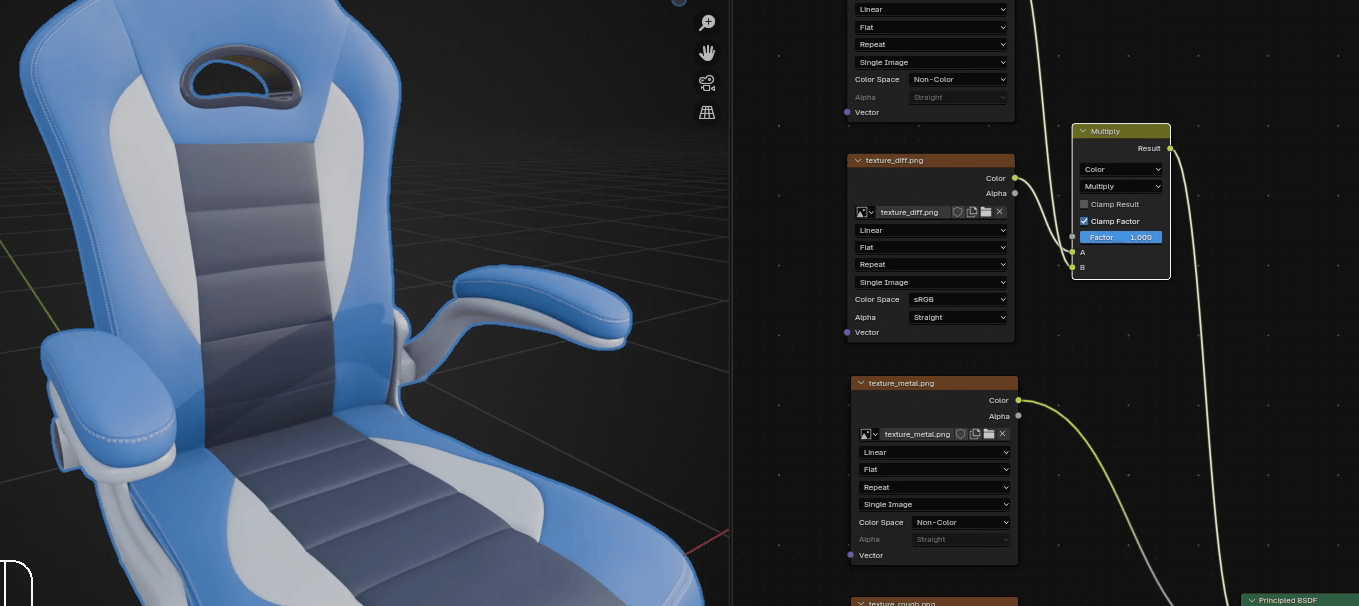Collapse the Principled BSDF node
Screen dimensions: 1359x606
1251,600
